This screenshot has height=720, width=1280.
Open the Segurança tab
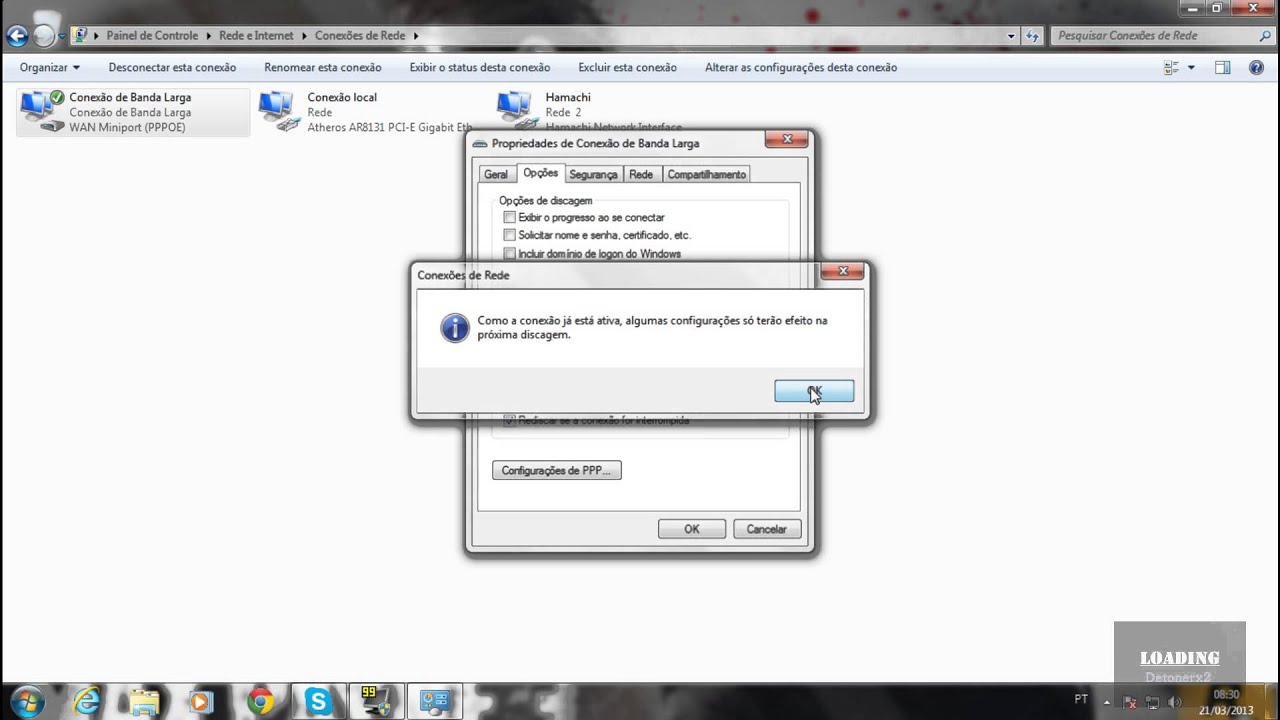click(593, 175)
